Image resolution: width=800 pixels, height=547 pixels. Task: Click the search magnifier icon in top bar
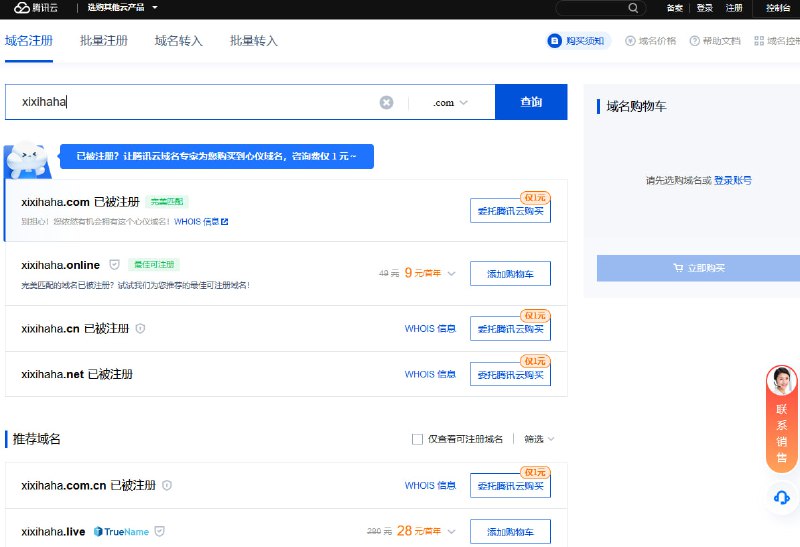click(x=633, y=8)
